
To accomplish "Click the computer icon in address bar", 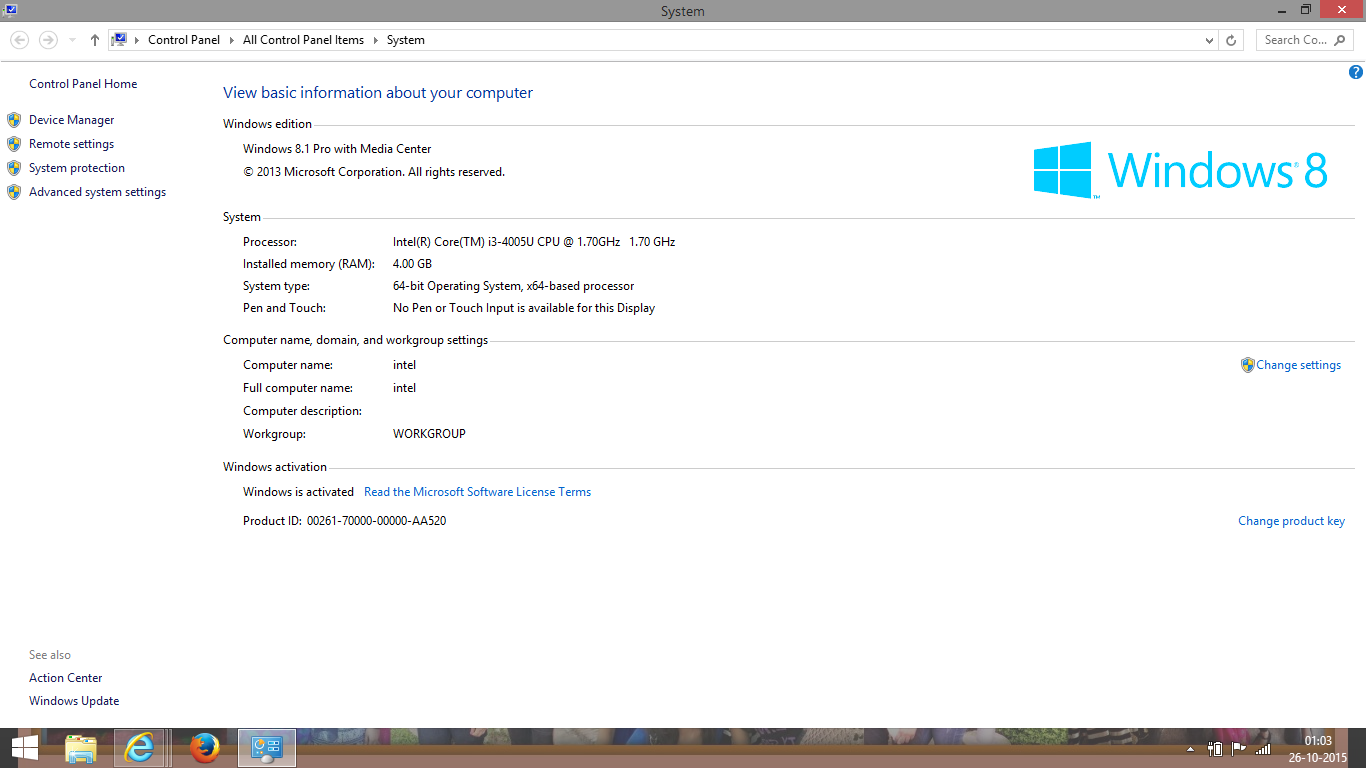I will 119,40.
